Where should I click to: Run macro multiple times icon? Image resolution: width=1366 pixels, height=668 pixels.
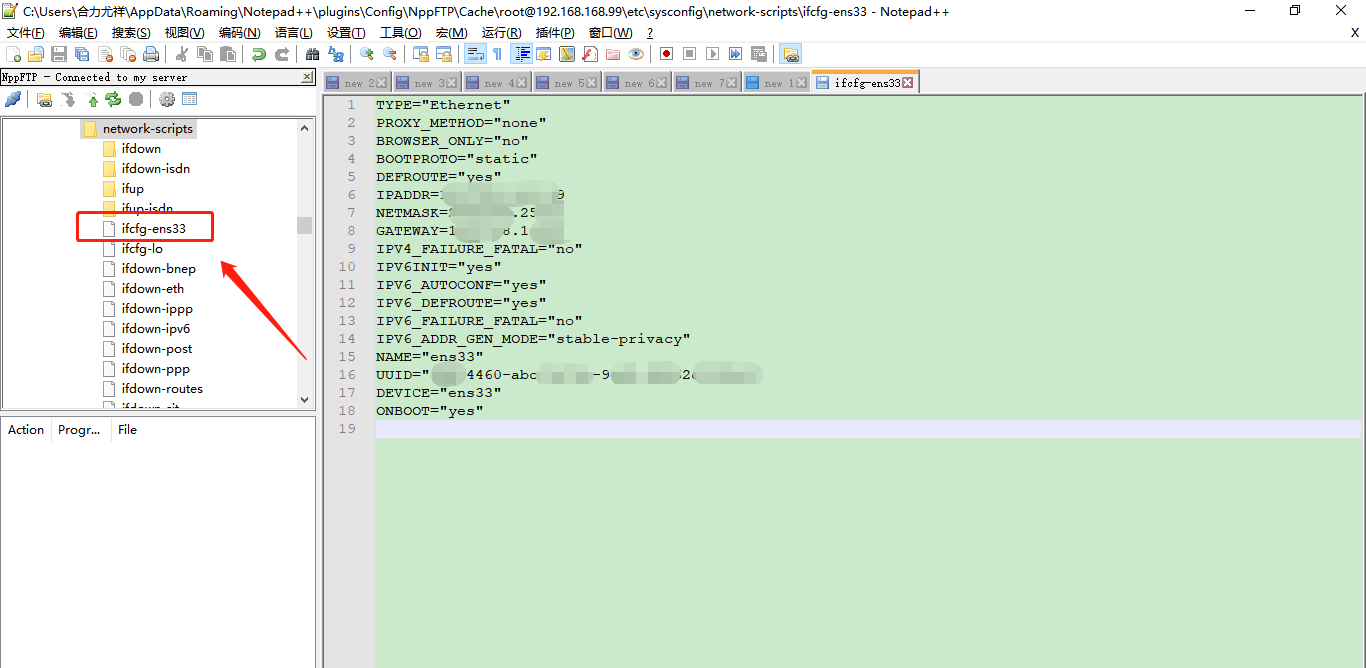[735, 54]
